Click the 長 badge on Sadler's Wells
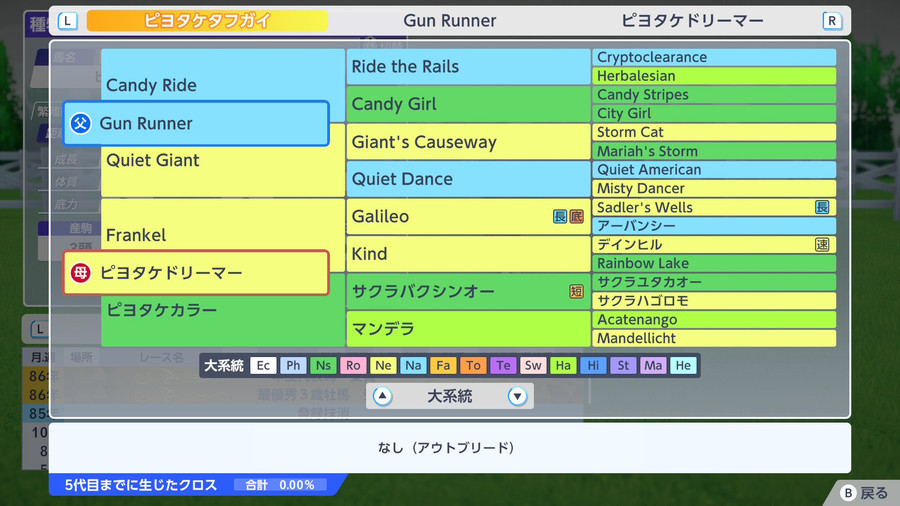Screen dimensions: 900x506 pyautogui.click(x=822, y=207)
